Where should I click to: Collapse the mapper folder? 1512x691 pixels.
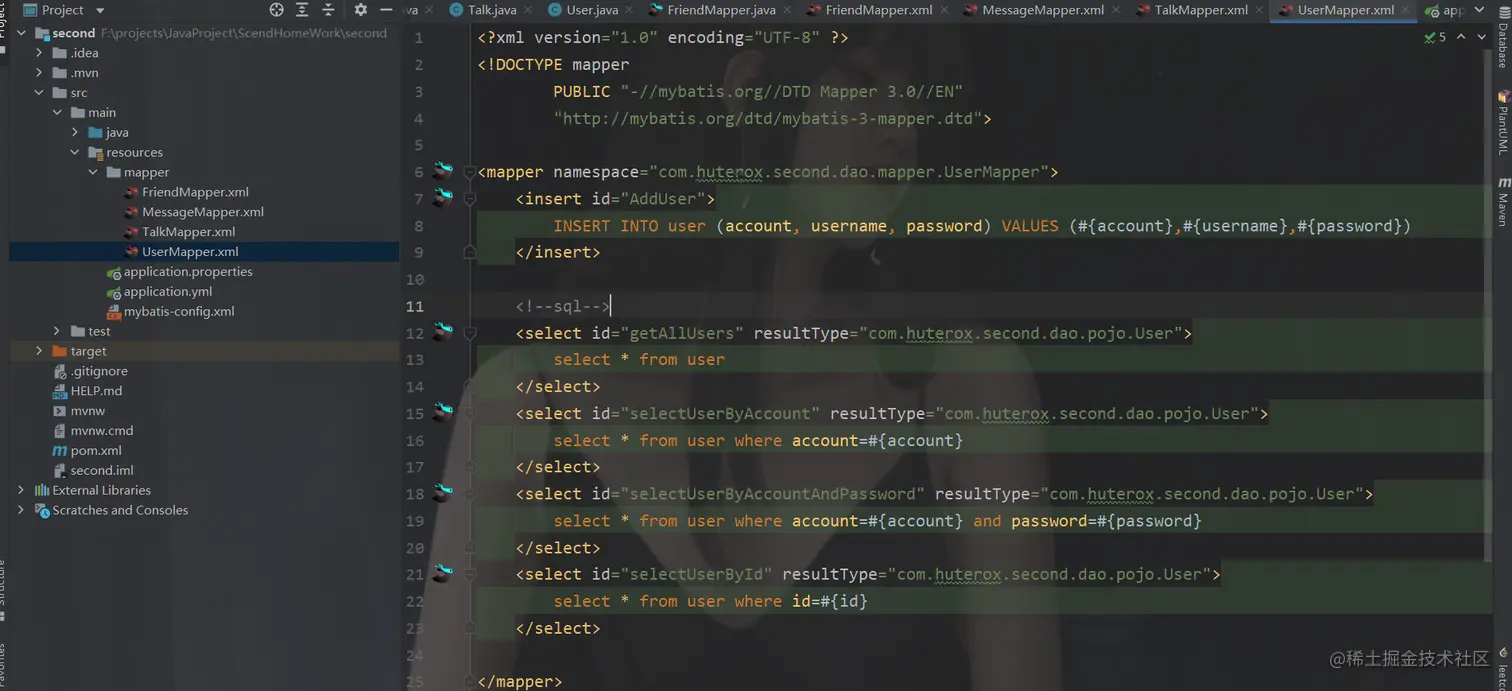93,172
